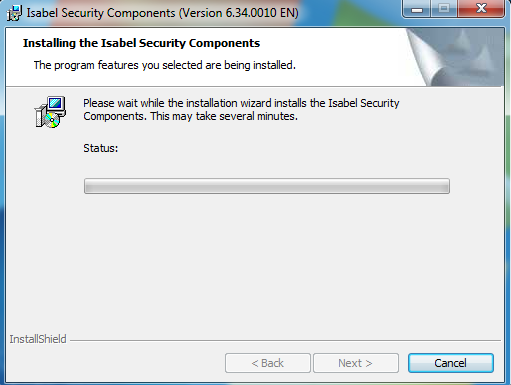Click the This may take several minutes text
This screenshot has width=511, height=385.
click(224, 116)
